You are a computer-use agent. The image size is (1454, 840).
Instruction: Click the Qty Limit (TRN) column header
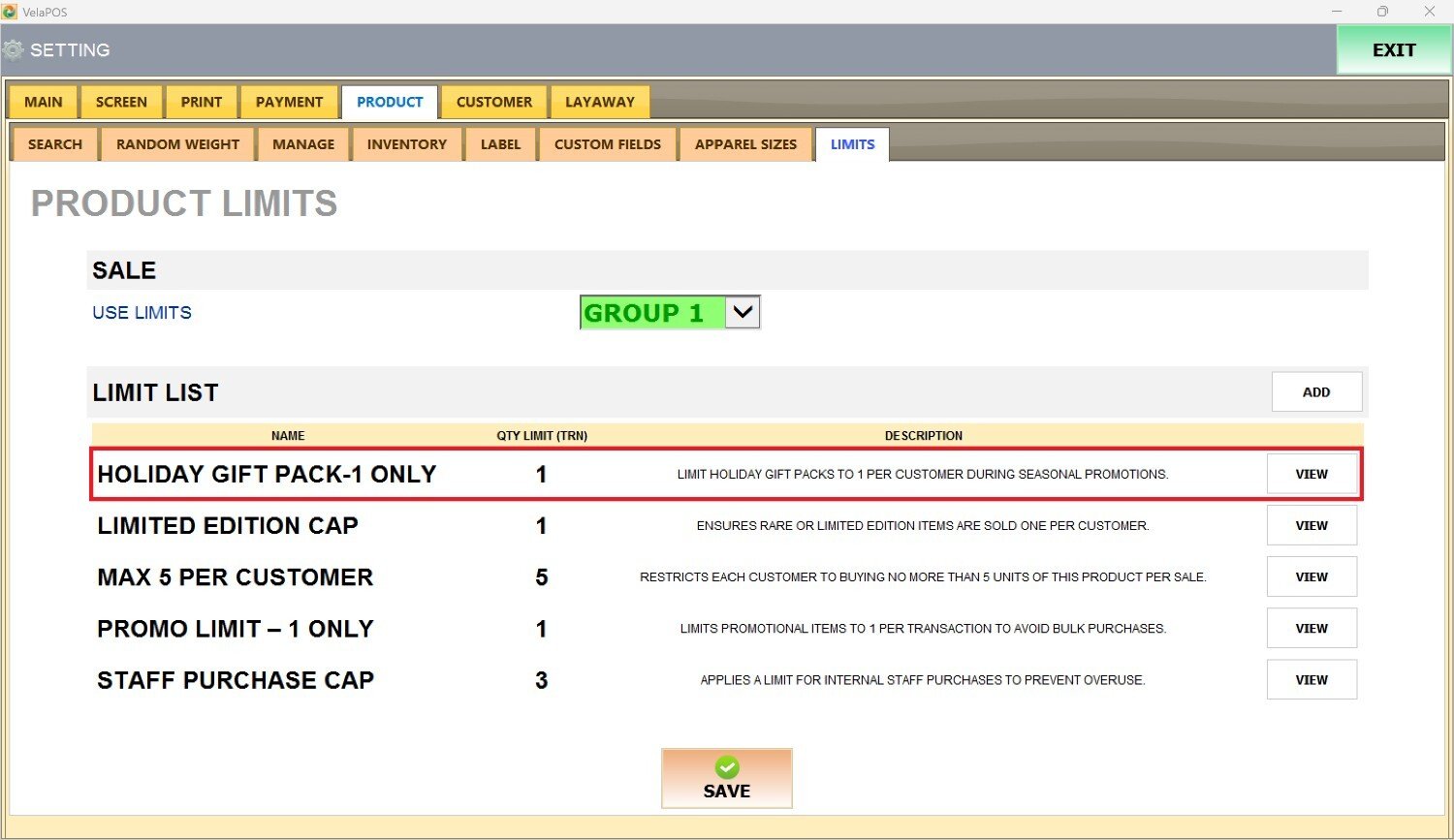coord(542,436)
